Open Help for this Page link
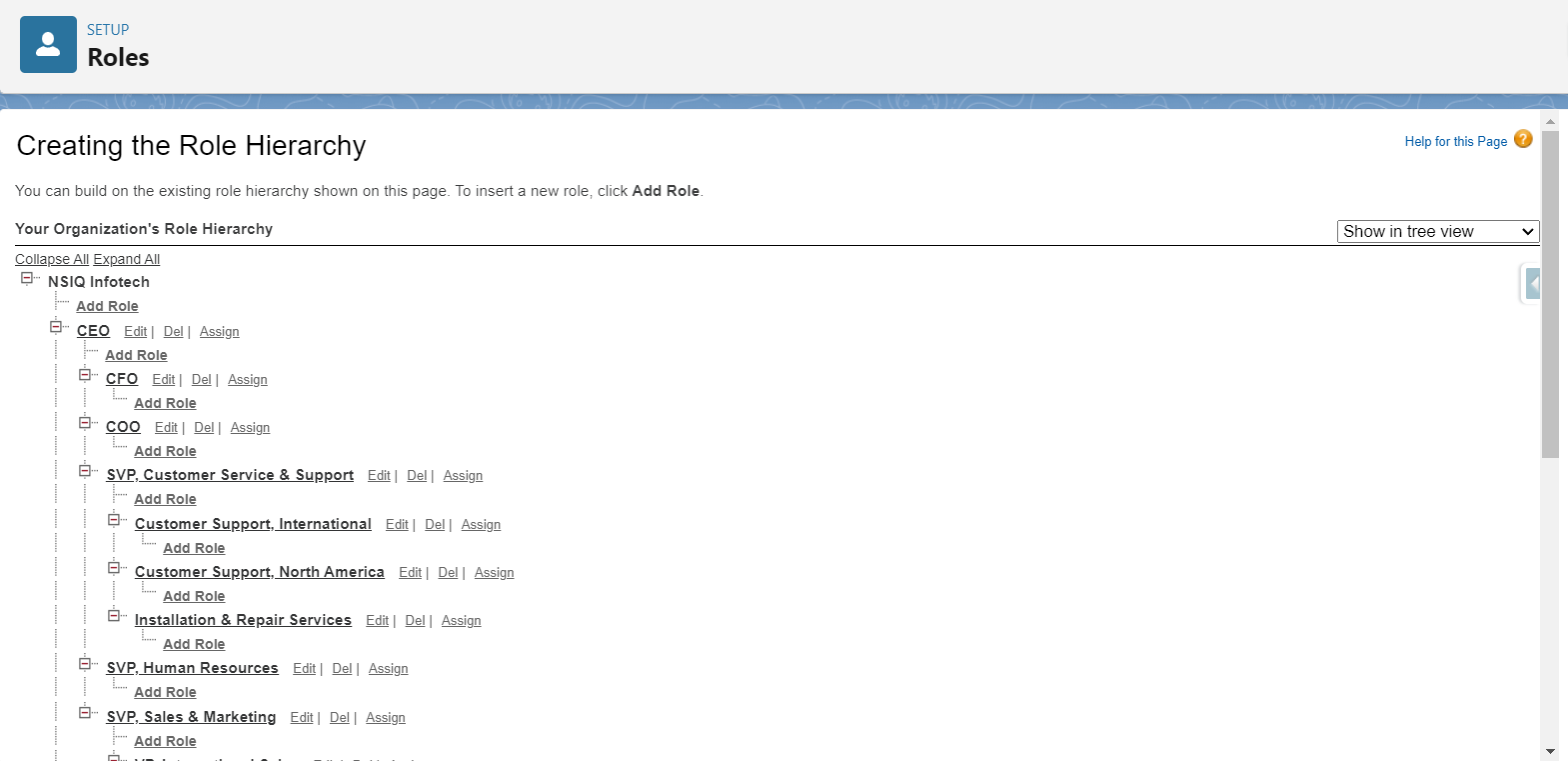Screen dimensions: 1568x761 coord(1455,141)
